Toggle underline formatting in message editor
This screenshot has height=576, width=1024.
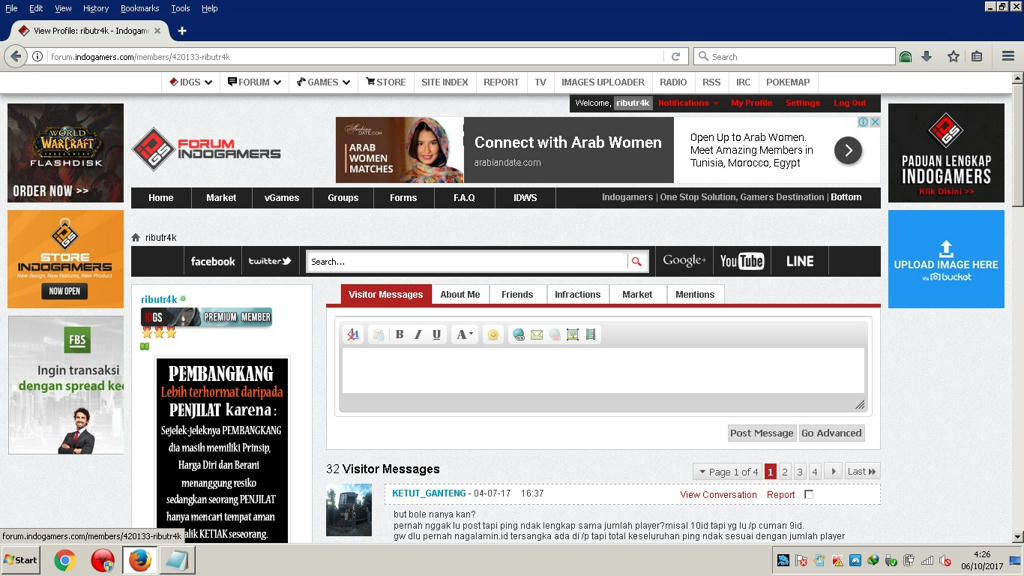point(436,334)
